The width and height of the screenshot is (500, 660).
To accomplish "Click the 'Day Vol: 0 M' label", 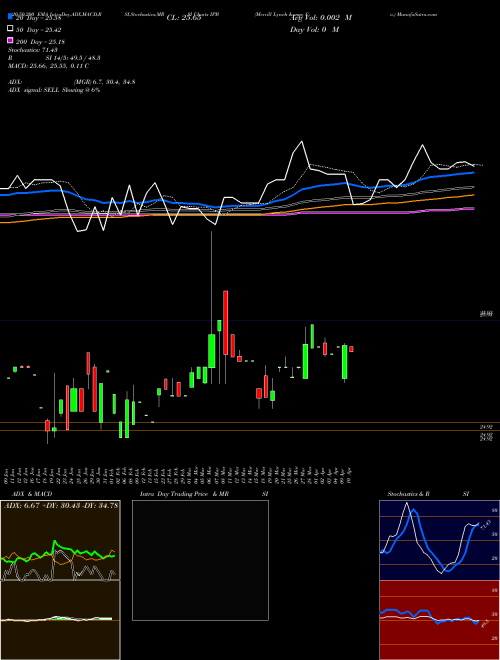I will pos(314,29).
